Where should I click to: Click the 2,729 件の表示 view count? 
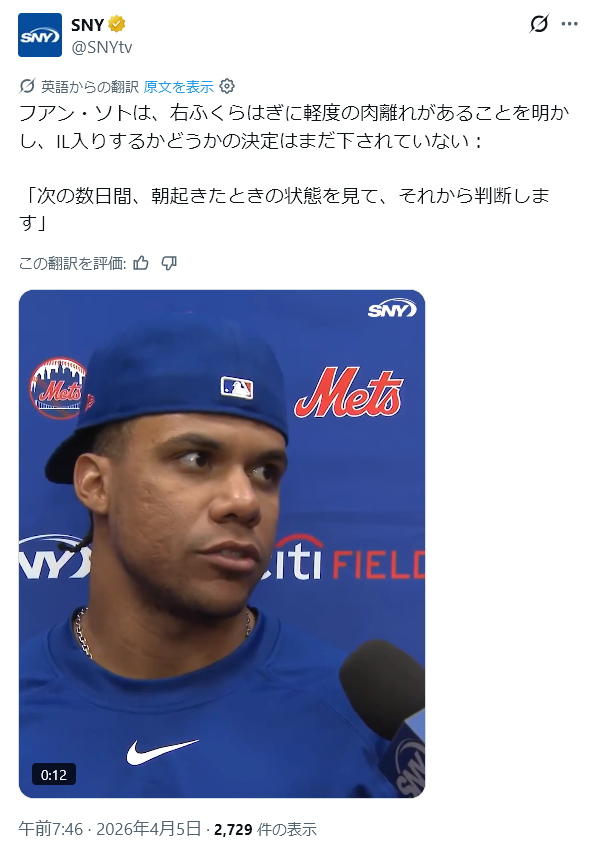(x=265, y=829)
